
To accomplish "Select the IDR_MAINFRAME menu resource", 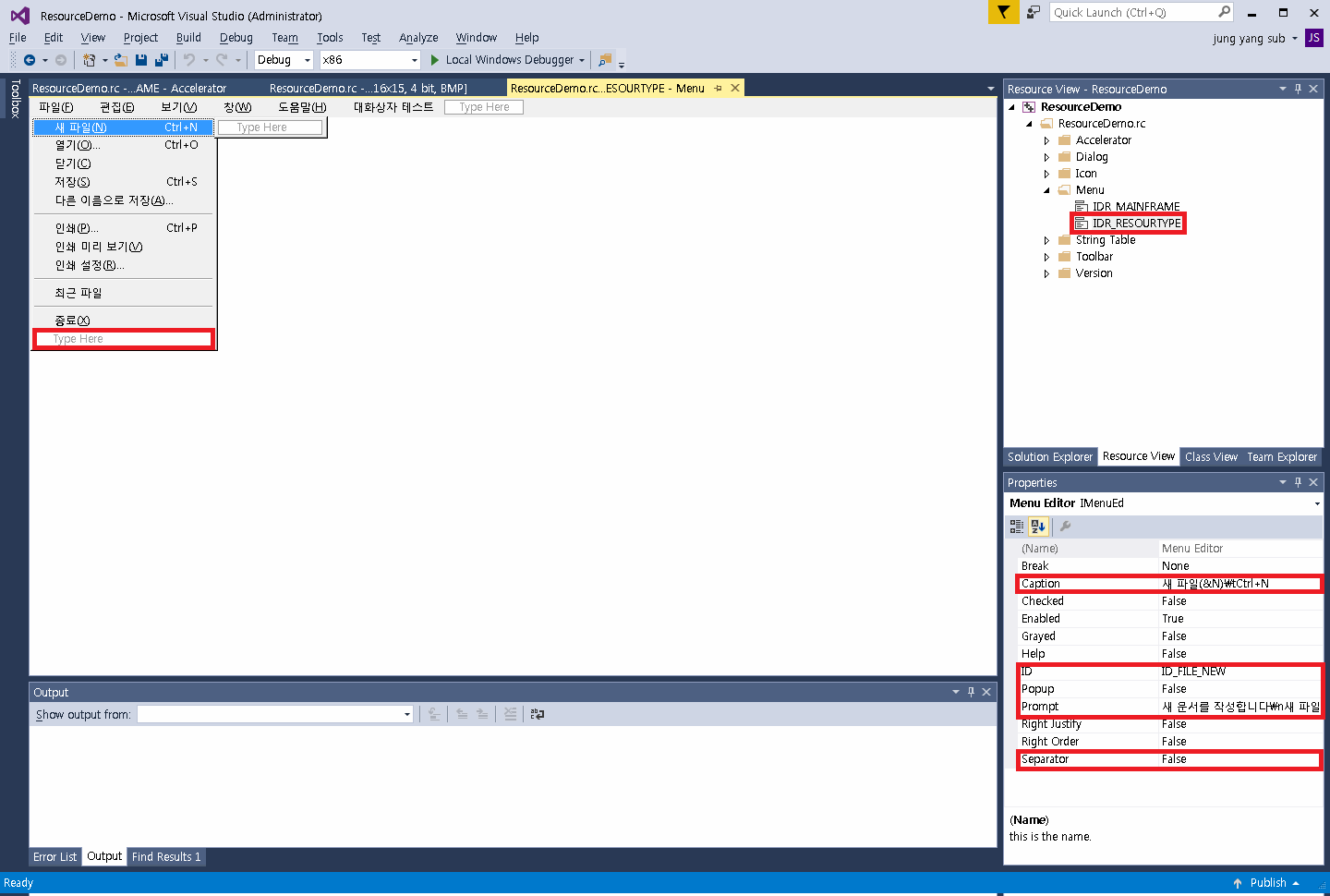I will [1135, 207].
